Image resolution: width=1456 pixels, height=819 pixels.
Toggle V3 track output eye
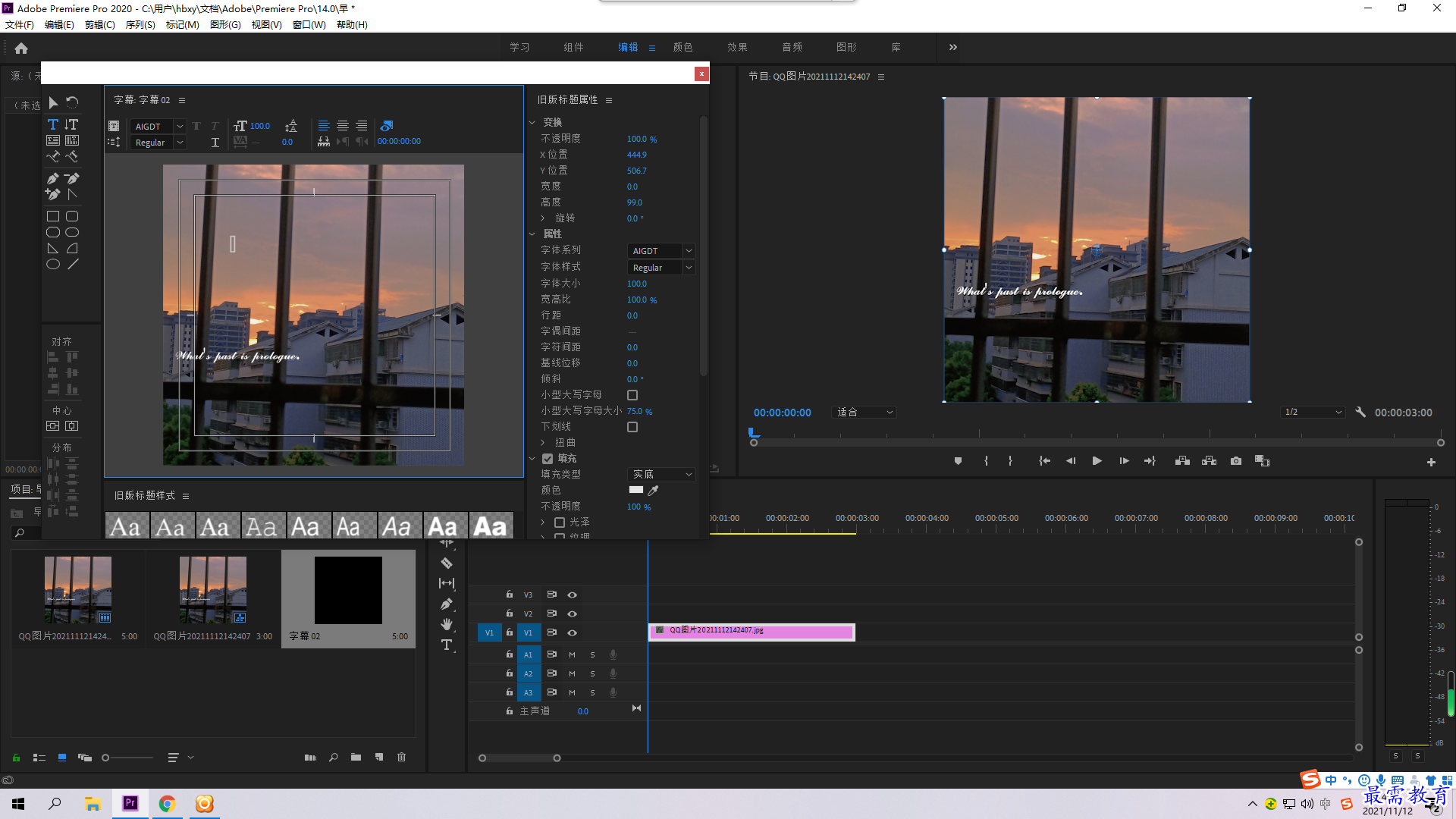pyautogui.click(x=573, y=595)
